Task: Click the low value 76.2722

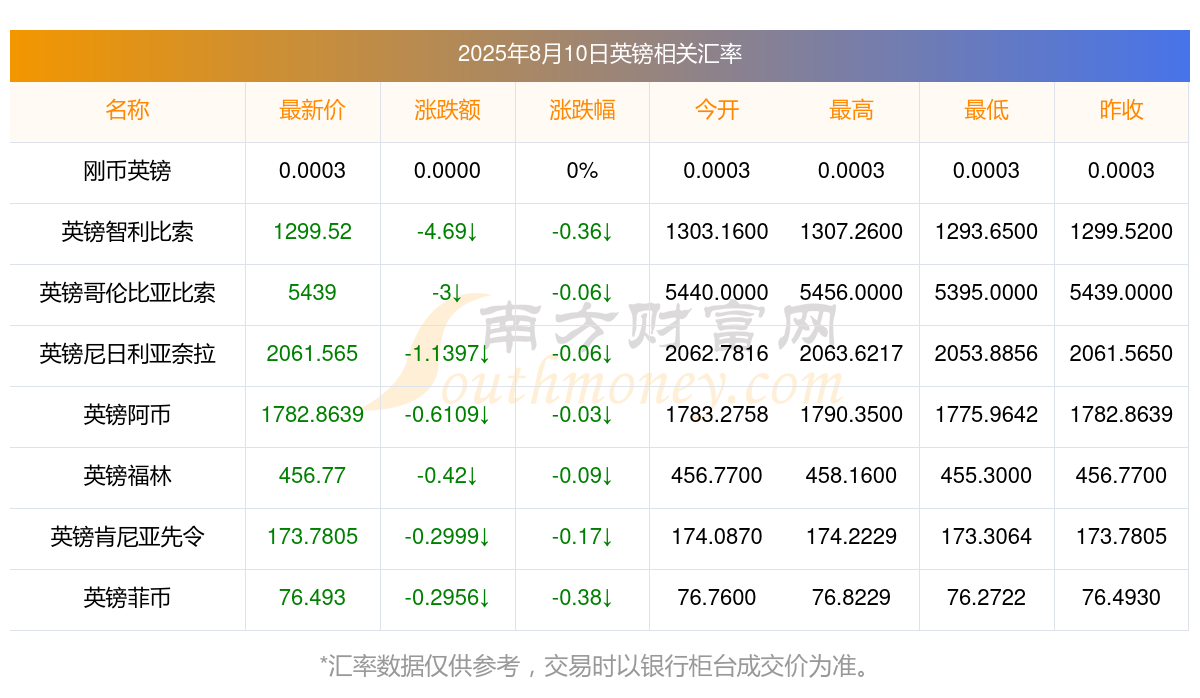Action: pos(986,598)
